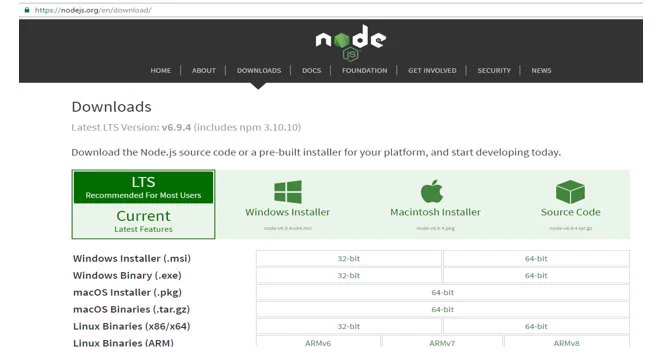
Task: Click the 'Linux Binaries (x86/x64)' row label
Action: tap(132, 326)
